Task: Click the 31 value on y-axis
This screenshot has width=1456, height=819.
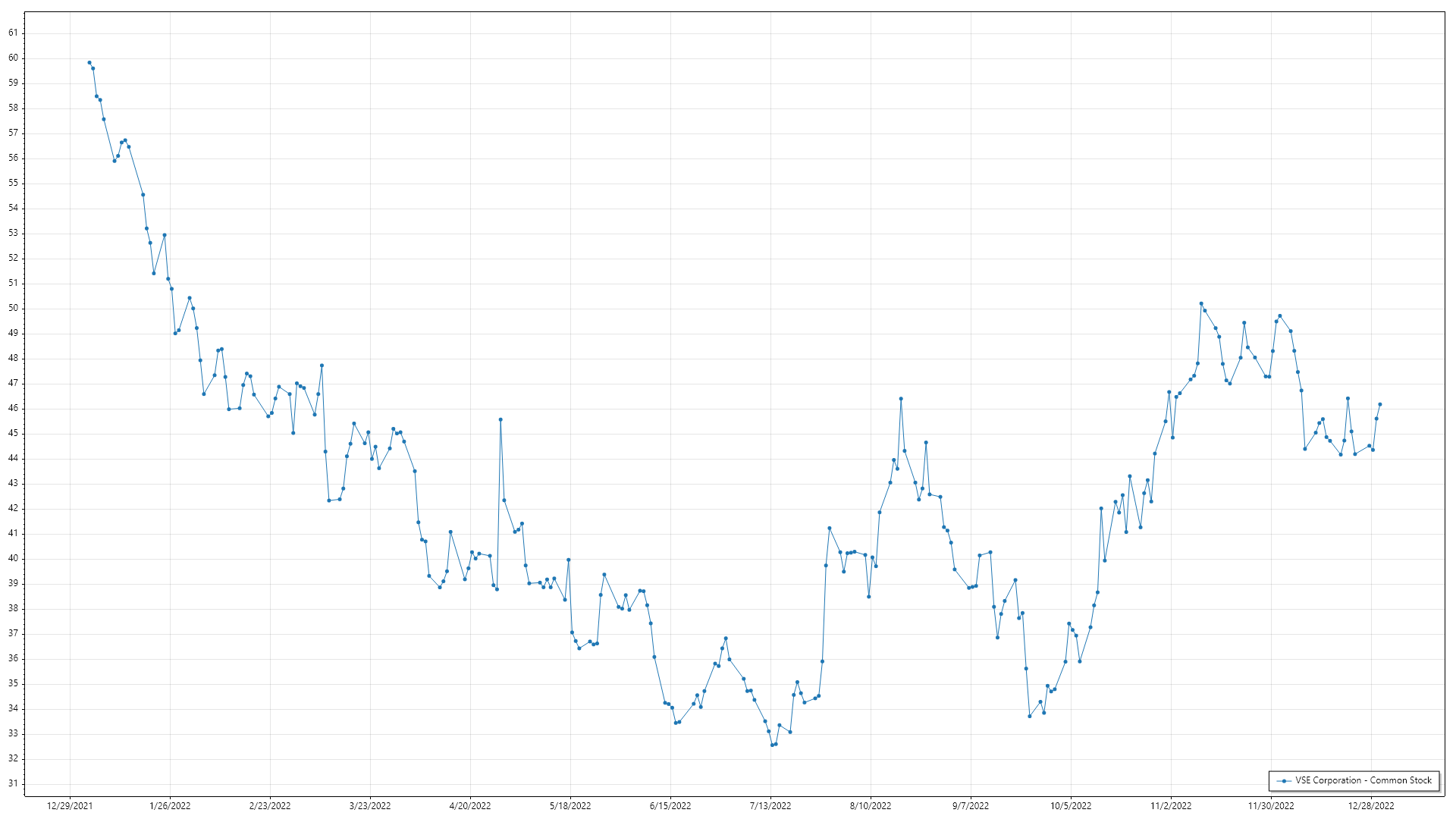Action: [14, 783]
